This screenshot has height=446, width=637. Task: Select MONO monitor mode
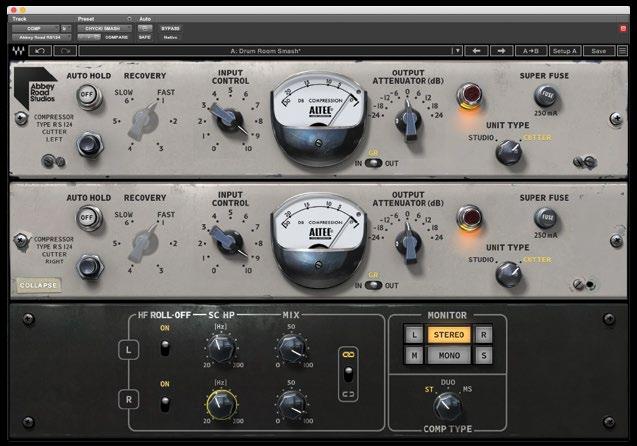pyautogui.click(x=448, y=355)
